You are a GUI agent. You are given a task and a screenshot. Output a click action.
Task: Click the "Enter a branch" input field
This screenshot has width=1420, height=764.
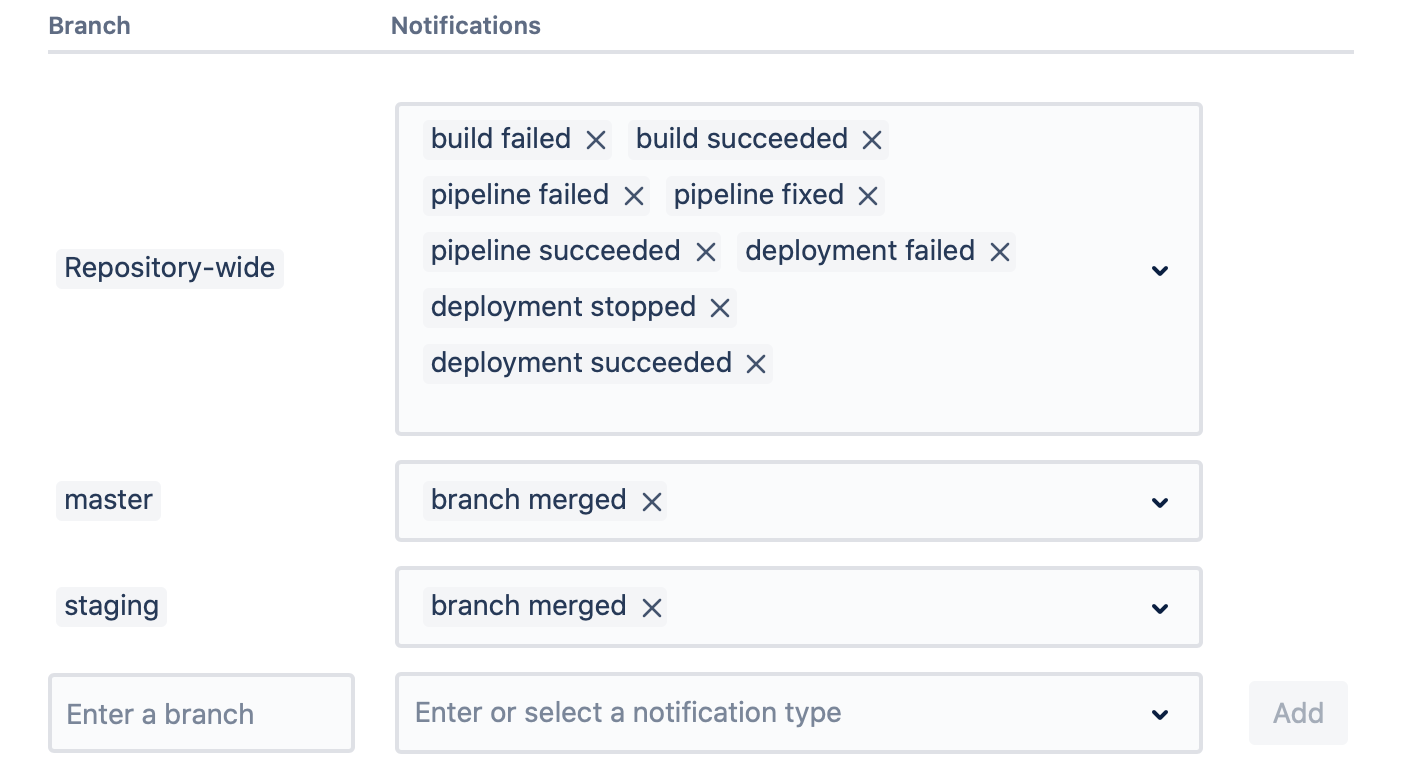click(x=200, y=713)
